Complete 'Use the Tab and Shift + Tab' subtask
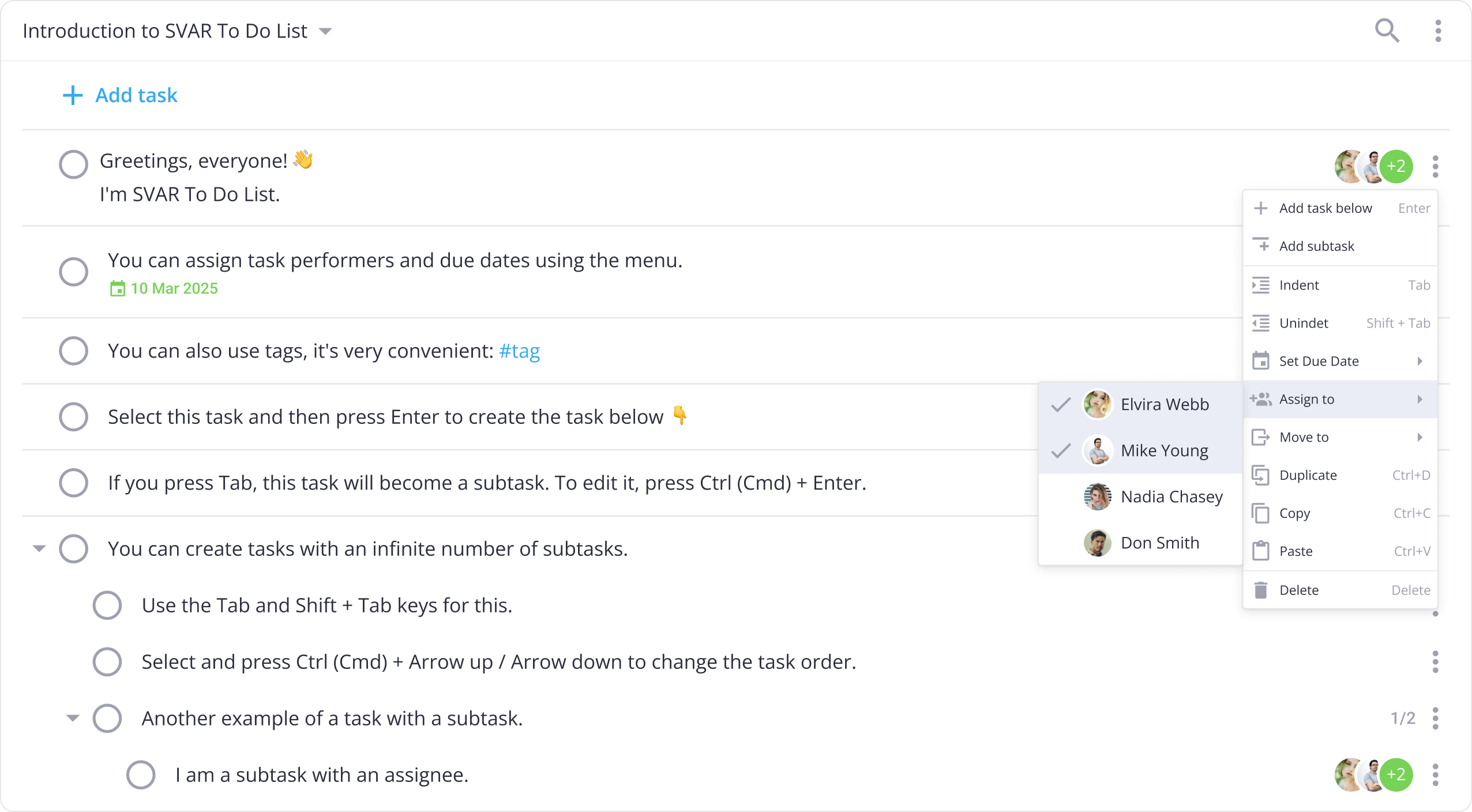The image size is (1472, 812). tap(107, 605)
